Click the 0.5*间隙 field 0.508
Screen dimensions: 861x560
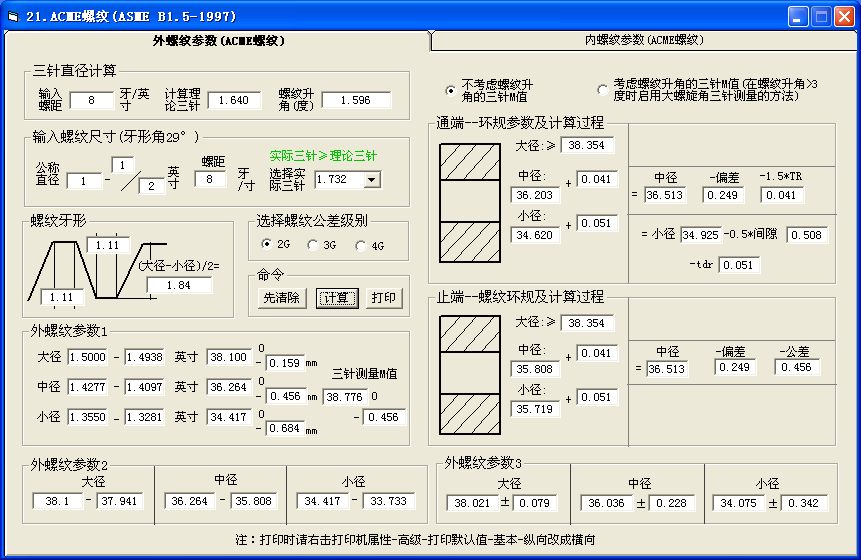[807, 235]
